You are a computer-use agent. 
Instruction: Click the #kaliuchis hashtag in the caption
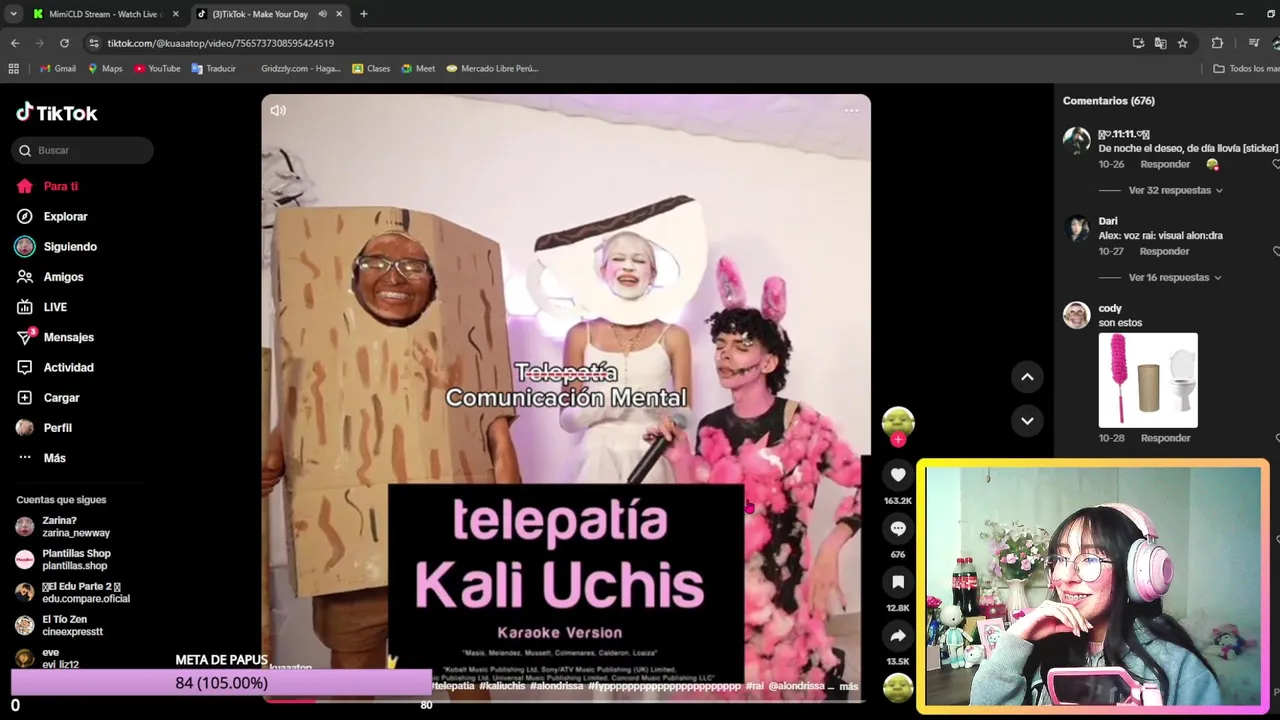click(502, 686)
